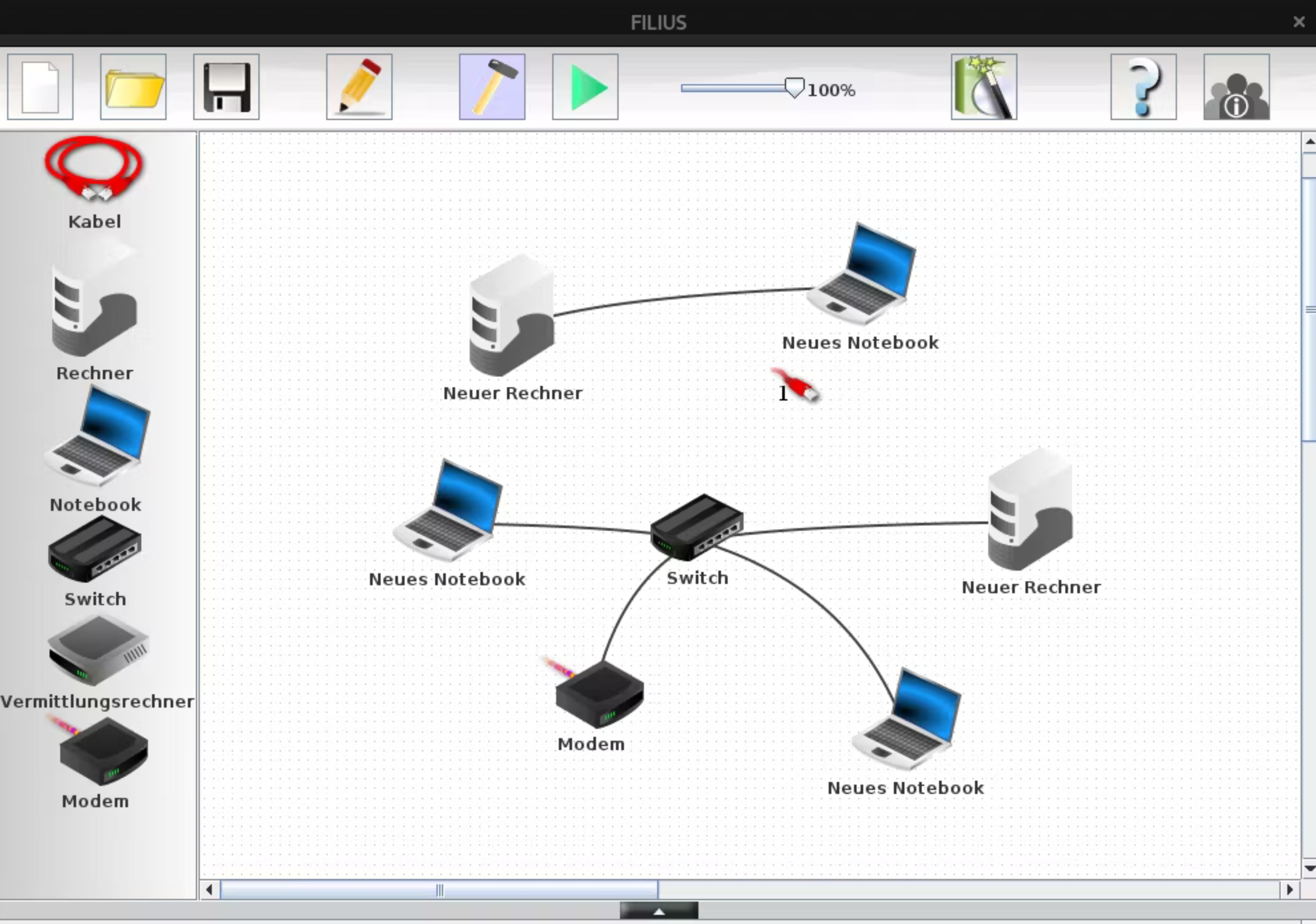Select Neues Notebook left of the Switch
Viewport: 1316px width, 924px height.
click(448, 510)
